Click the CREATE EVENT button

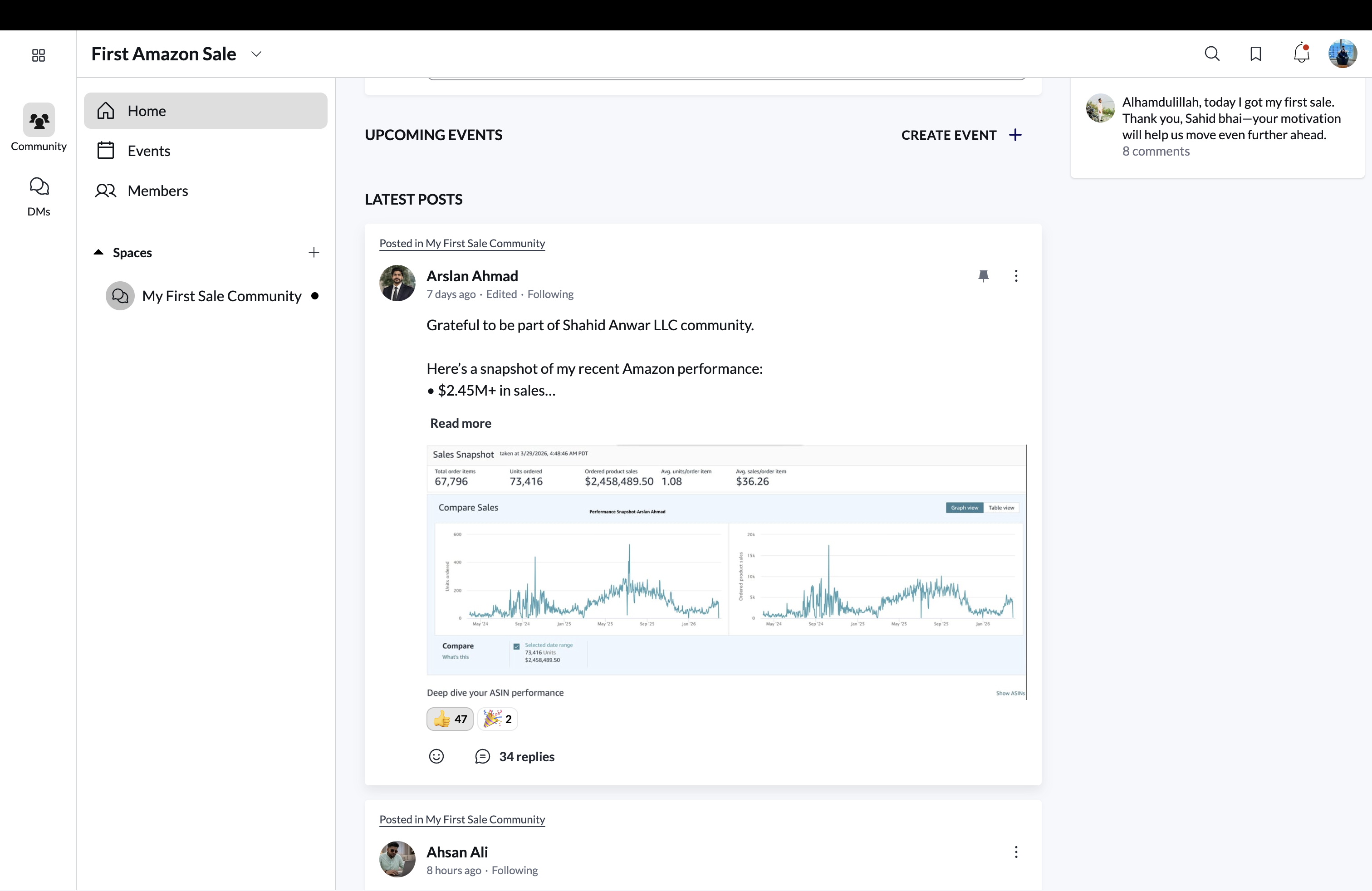(961, 135)
